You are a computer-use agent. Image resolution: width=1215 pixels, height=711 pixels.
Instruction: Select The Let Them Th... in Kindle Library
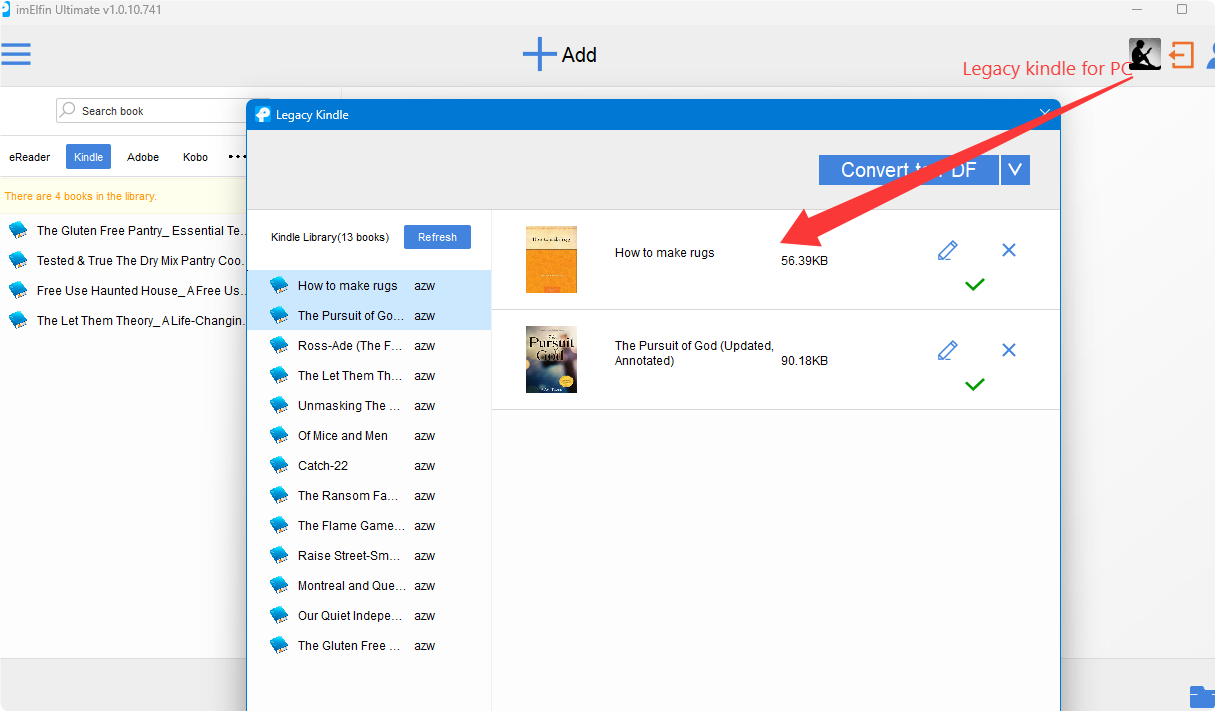(x=369, y=375)
